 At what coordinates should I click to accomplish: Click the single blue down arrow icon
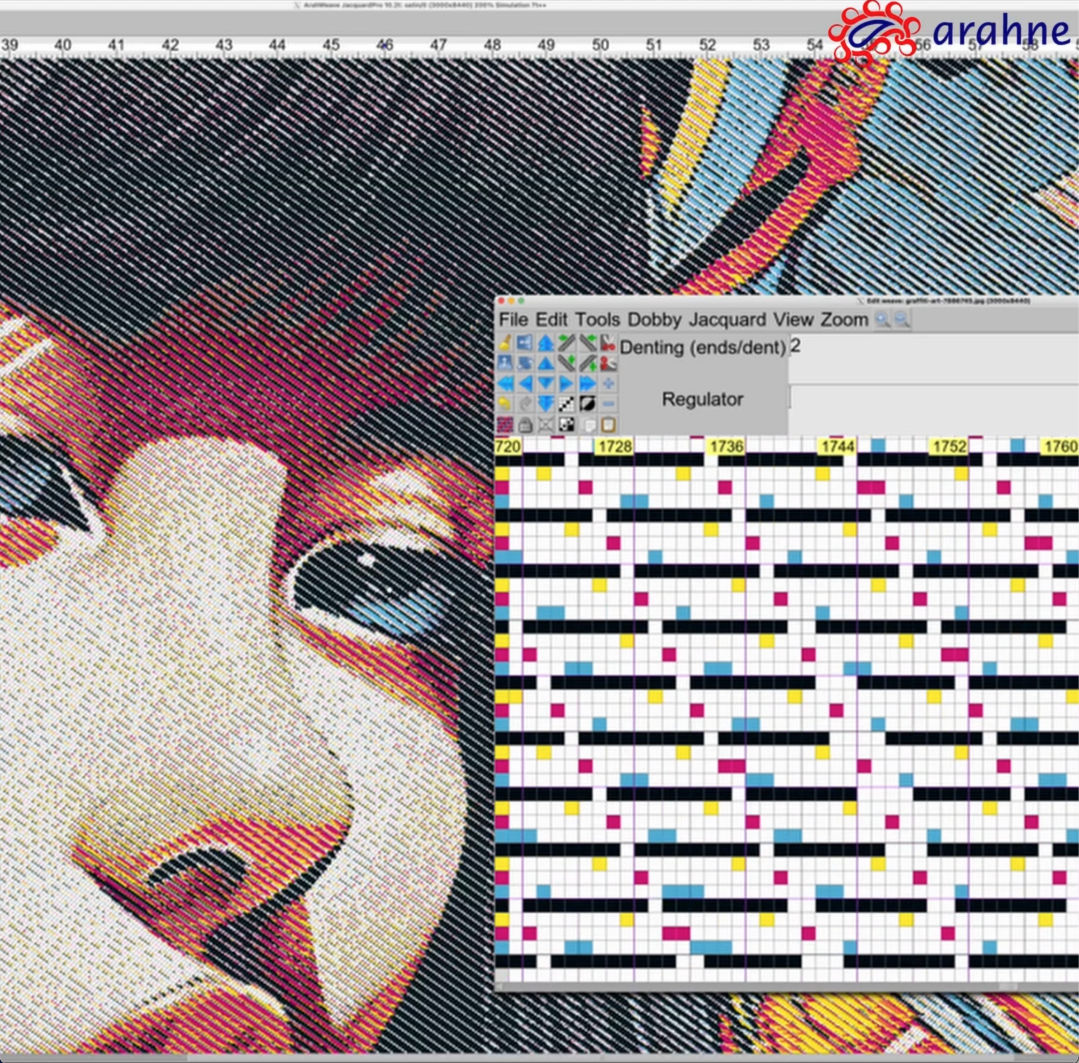click(546, 384)
